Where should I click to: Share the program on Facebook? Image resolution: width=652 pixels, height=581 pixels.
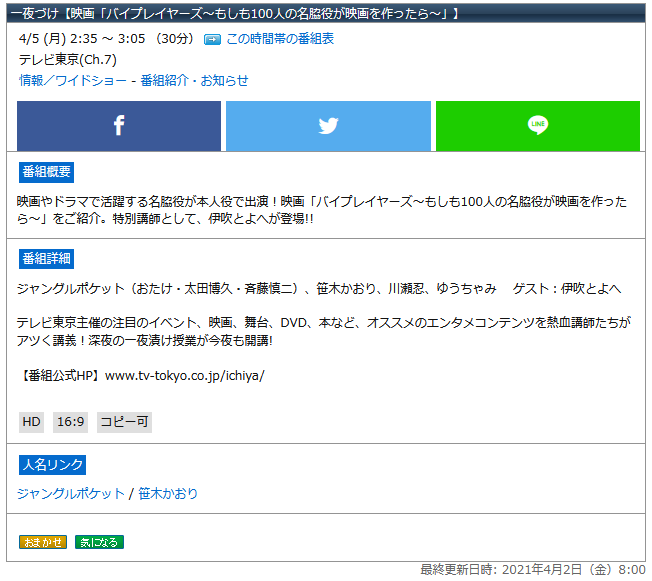pyautogui.click(x=119, y=126)
